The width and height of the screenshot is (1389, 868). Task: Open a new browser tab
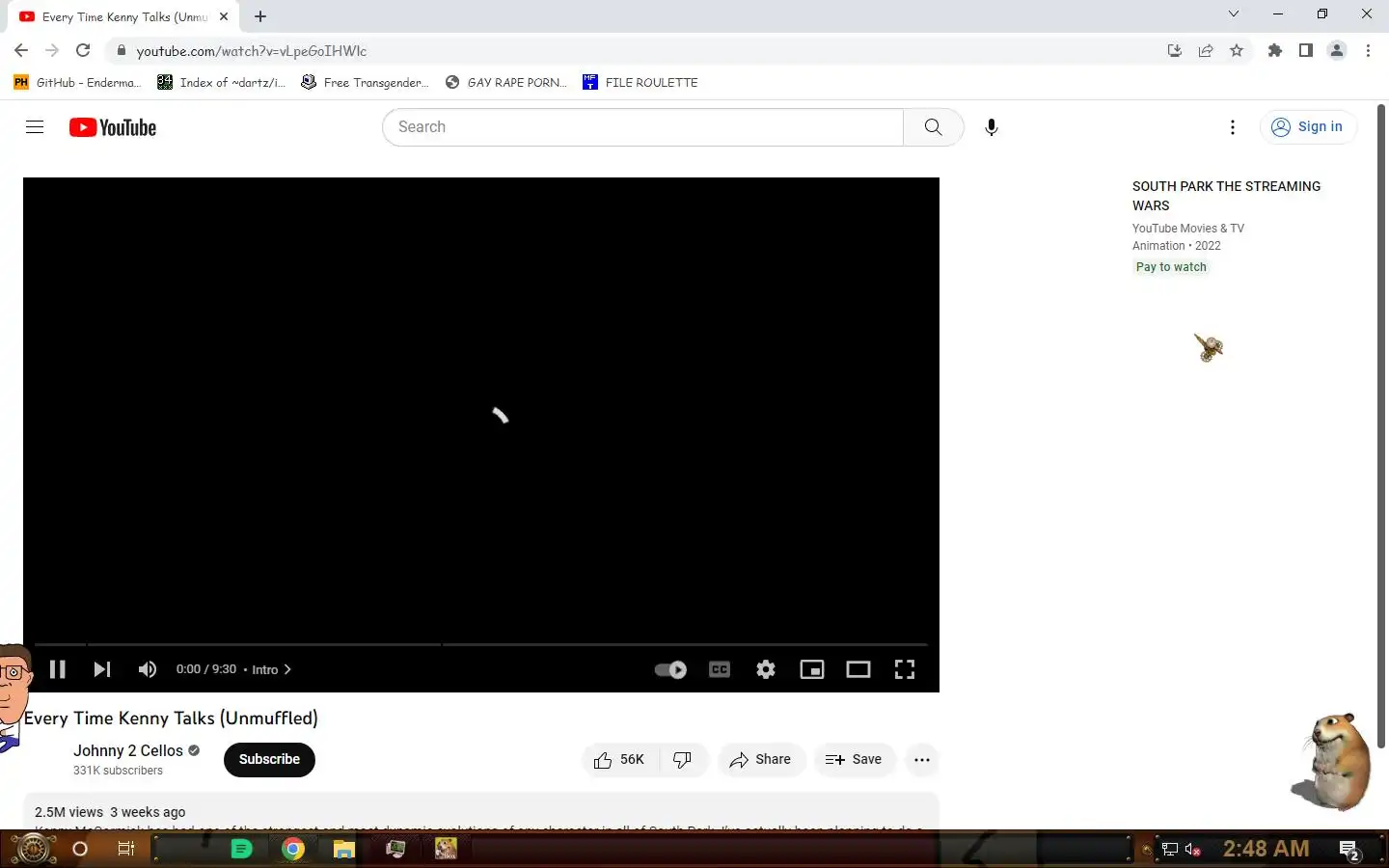(260, 16)
